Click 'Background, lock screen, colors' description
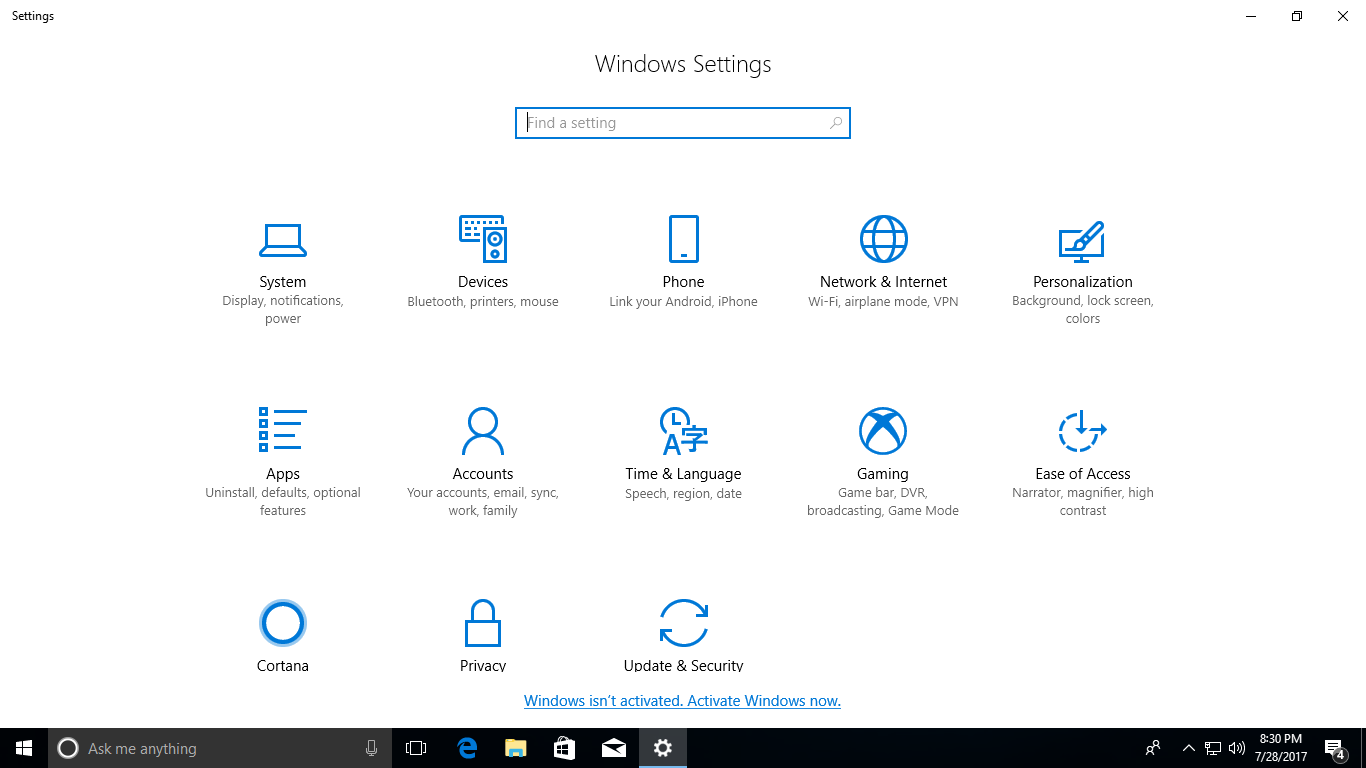This screenshot has width=1366, height=768. (x=1083, y=310)
